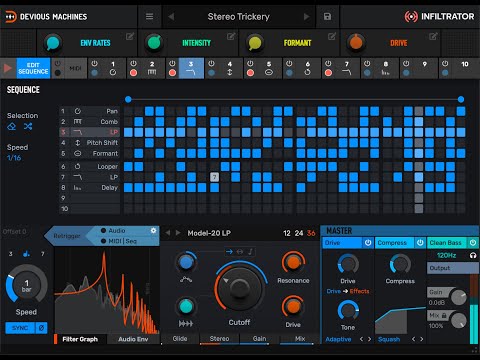Edit the FORMANT macro assignment
480x360 pixels.
(332, 36)
